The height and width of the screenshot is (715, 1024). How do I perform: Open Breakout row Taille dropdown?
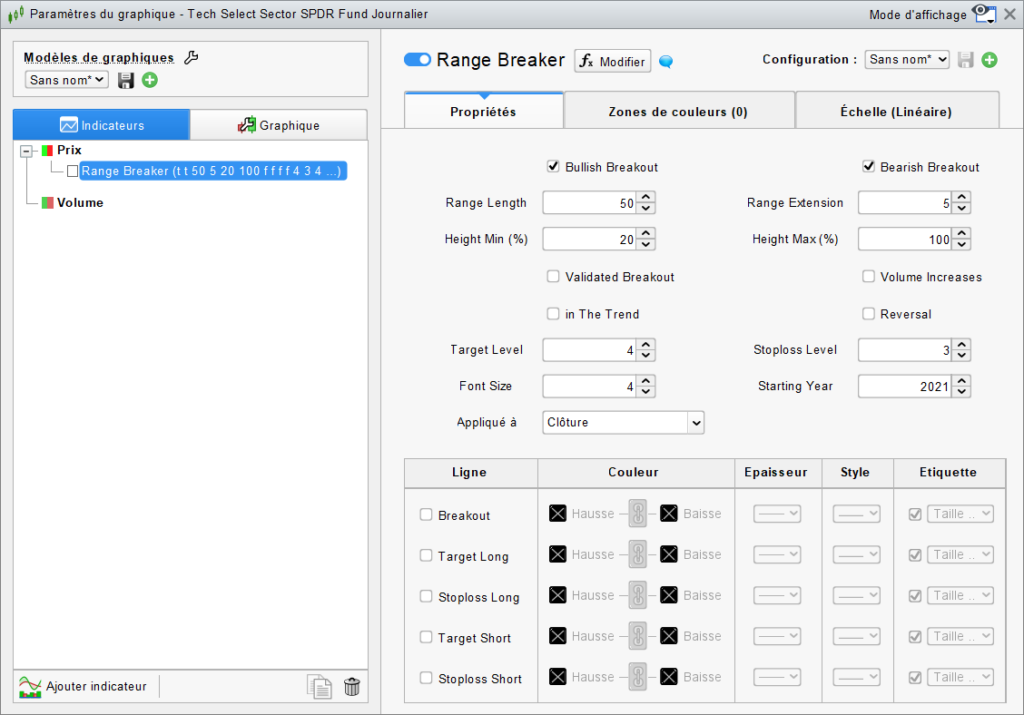(961, 514)
